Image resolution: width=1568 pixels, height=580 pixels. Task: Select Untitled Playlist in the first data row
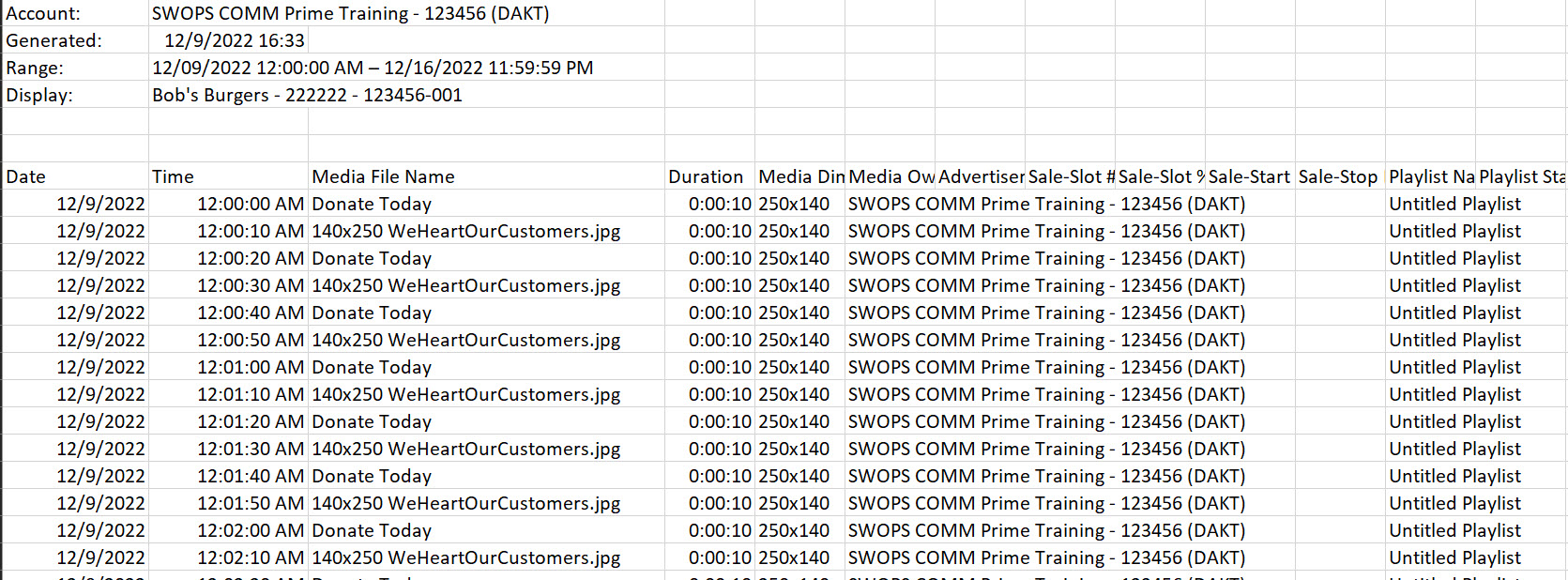point(1454,205)
